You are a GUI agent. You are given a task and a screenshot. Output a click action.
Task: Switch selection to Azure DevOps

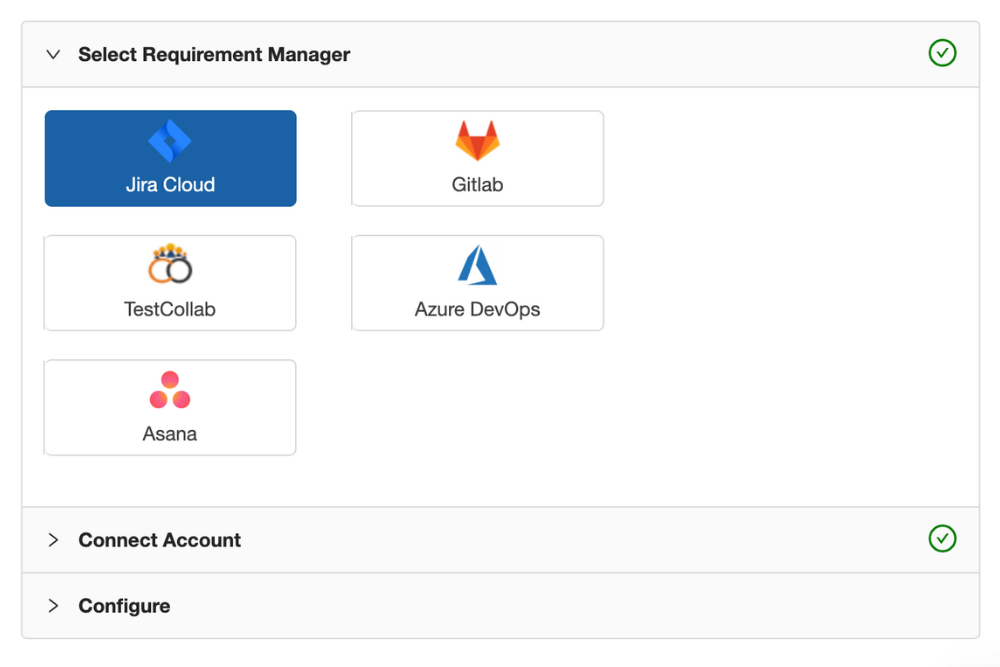click(x=477, y=283)
